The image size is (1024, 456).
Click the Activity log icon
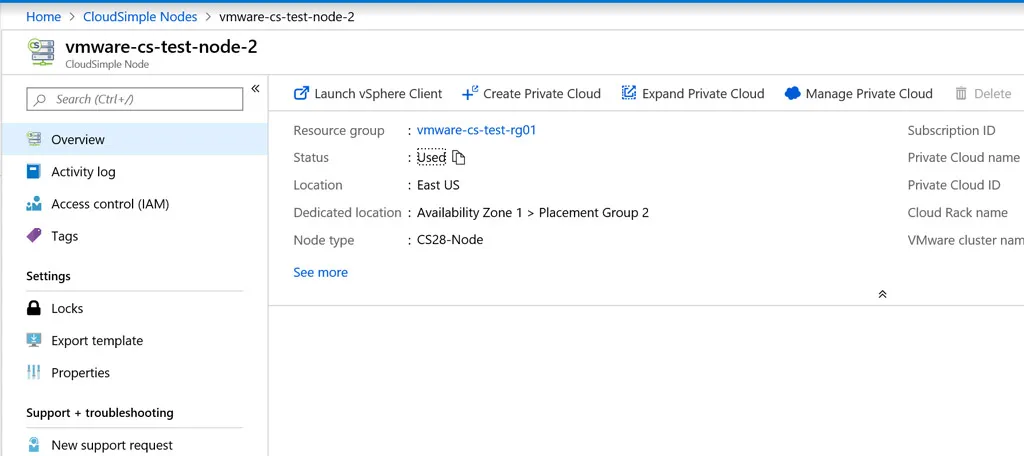(x=33, y=172)
